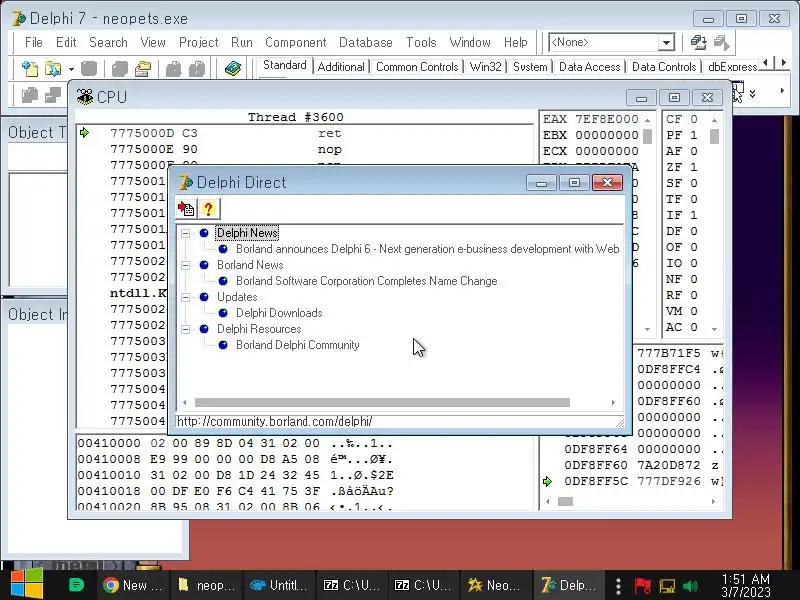This screenshot has width=800, height=600.
Task: Open the Delphi Downloads link
Action: tap(279, 313)
